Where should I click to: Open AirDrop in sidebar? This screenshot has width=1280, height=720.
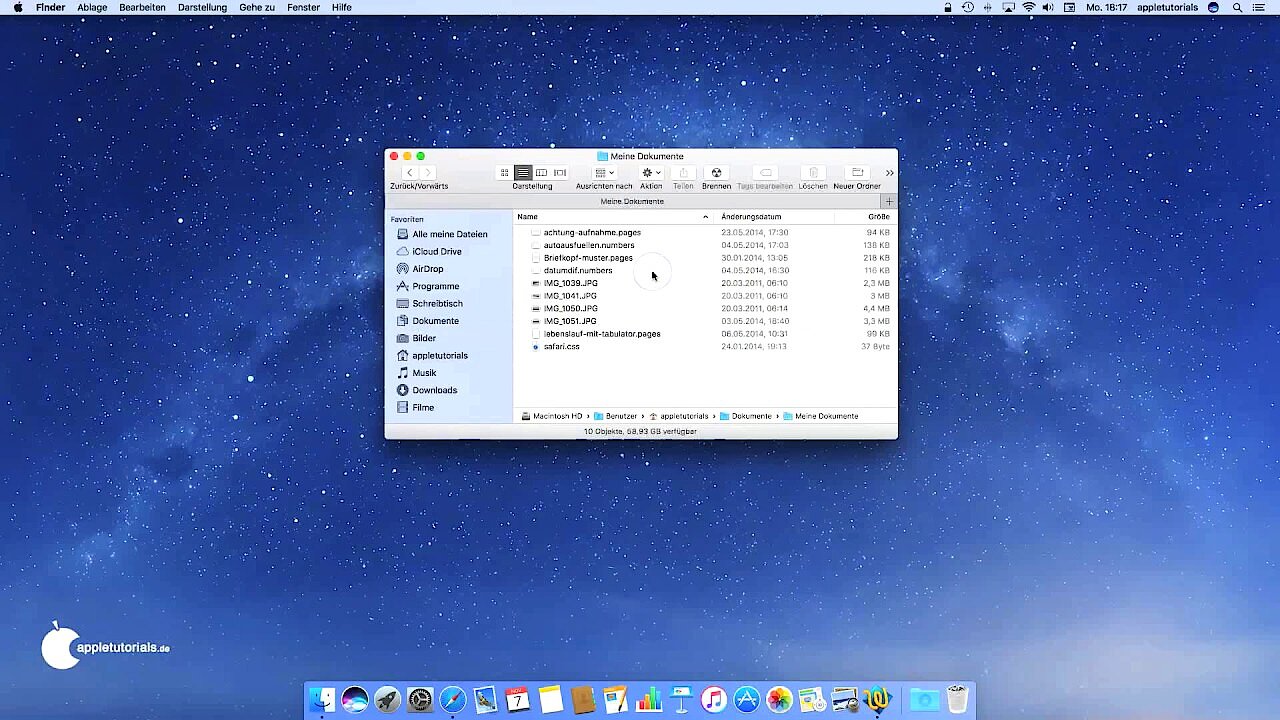[420, 269]
